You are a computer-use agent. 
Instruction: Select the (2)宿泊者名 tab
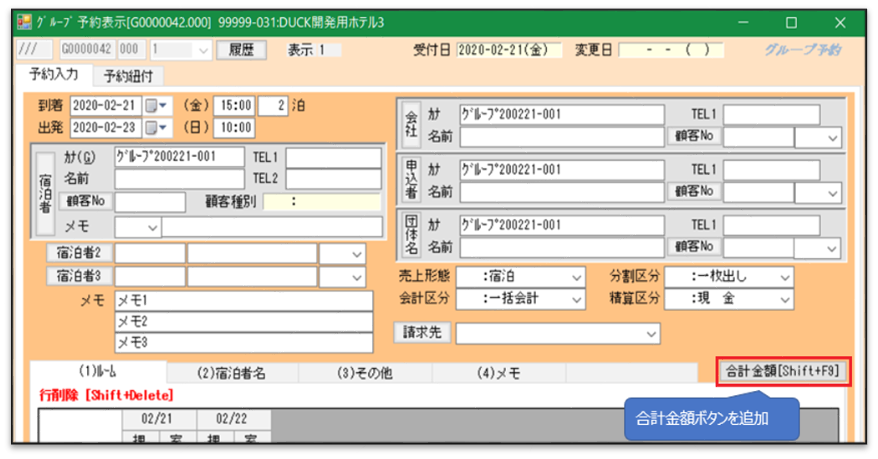232,373
